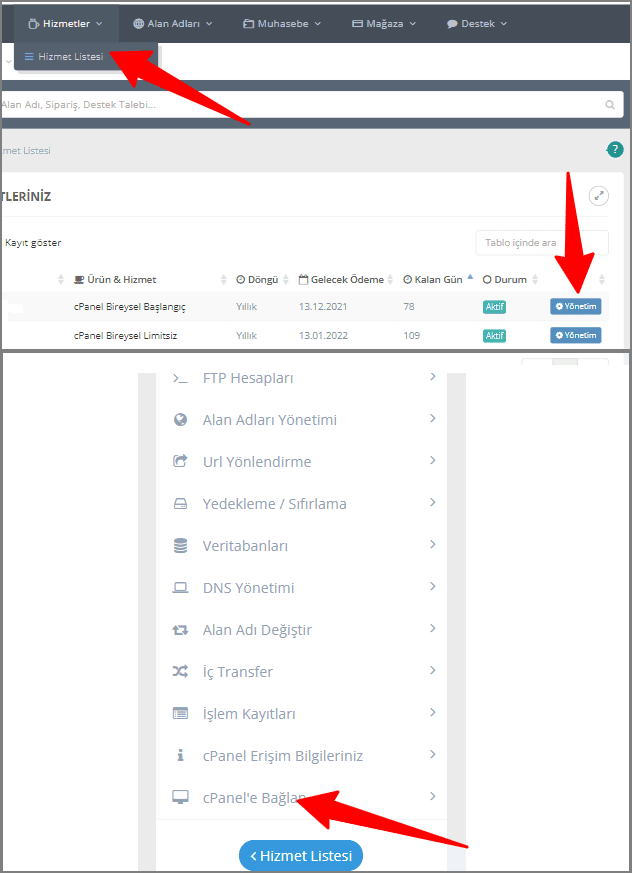Click the DNS Yönetimi laptop icon
The height and width of the screenshot is (873, 632).
[x=180, y=588]
